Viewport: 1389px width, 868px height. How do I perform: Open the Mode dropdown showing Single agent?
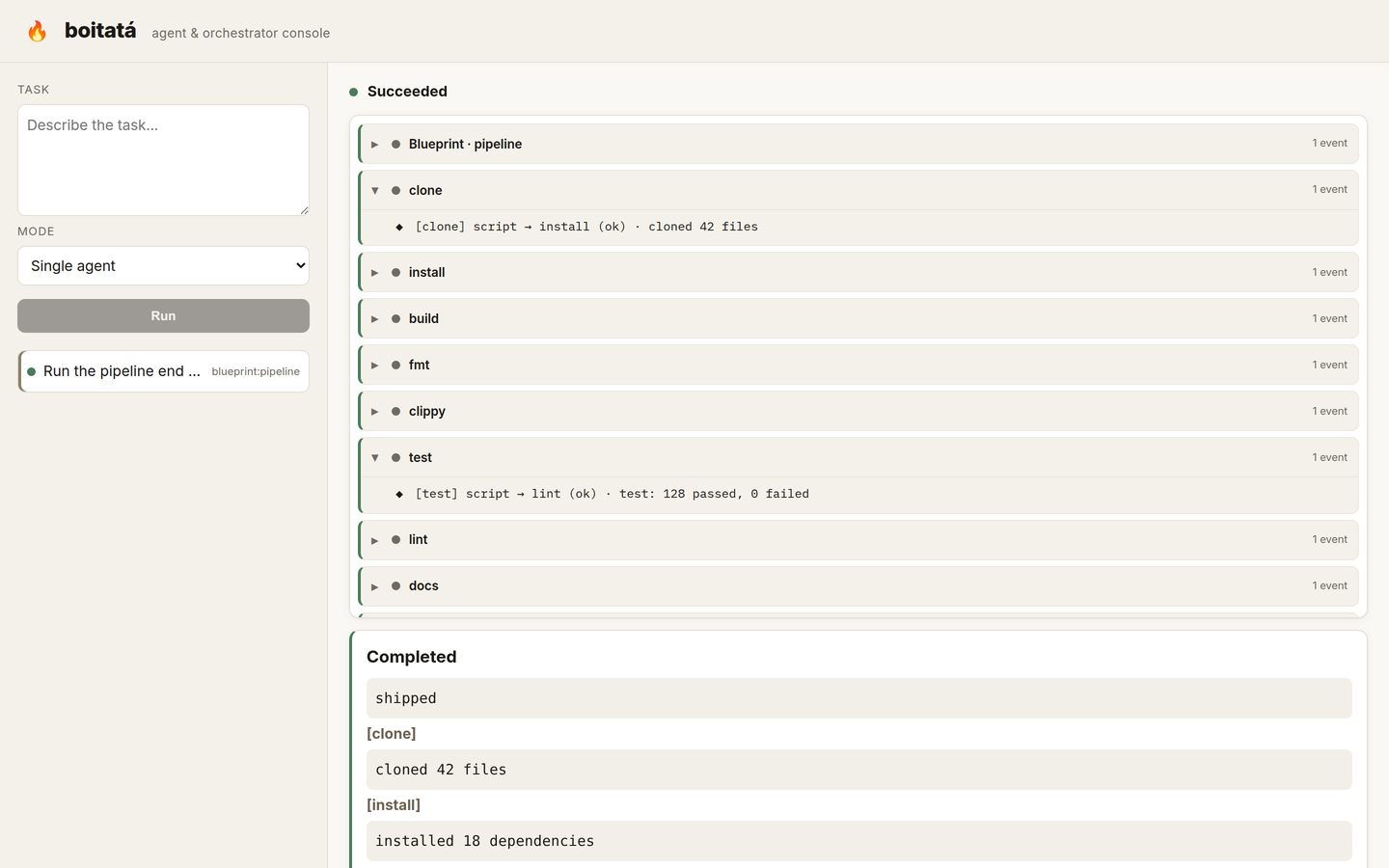coord(163,265)
